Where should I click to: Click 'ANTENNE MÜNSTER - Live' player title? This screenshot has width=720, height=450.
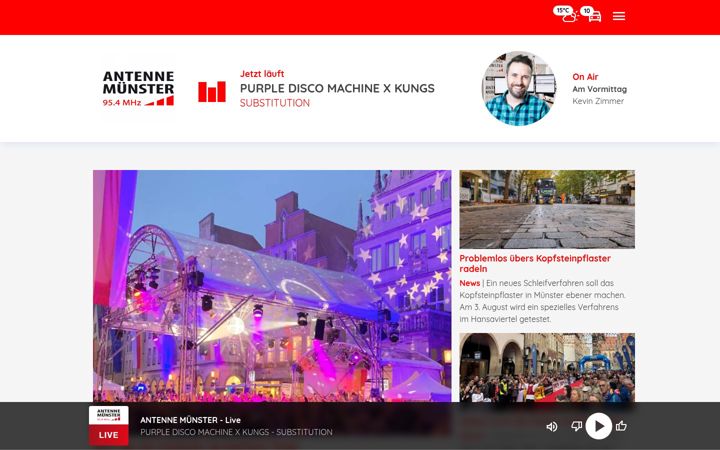click(191, 420)
